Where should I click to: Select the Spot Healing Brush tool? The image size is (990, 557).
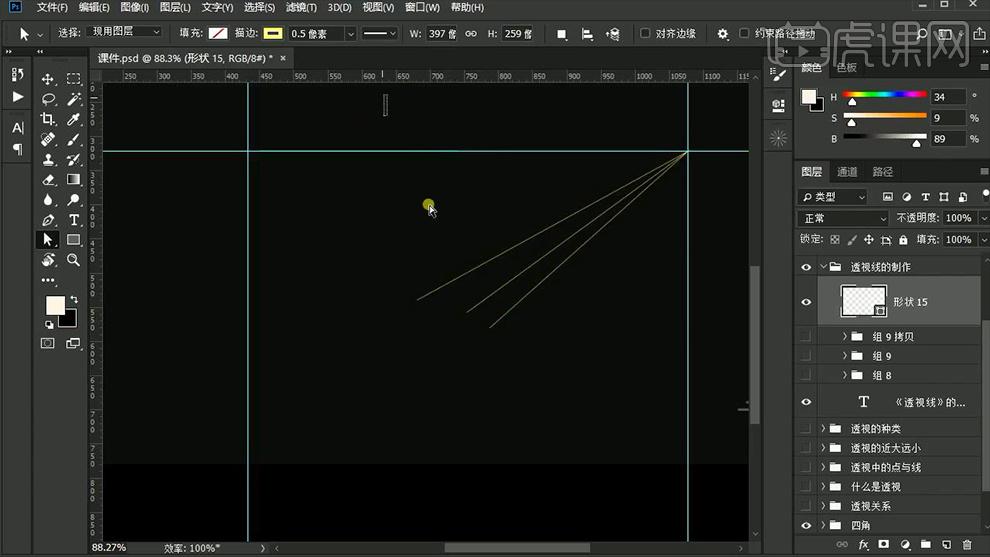(x=47, y=140)
